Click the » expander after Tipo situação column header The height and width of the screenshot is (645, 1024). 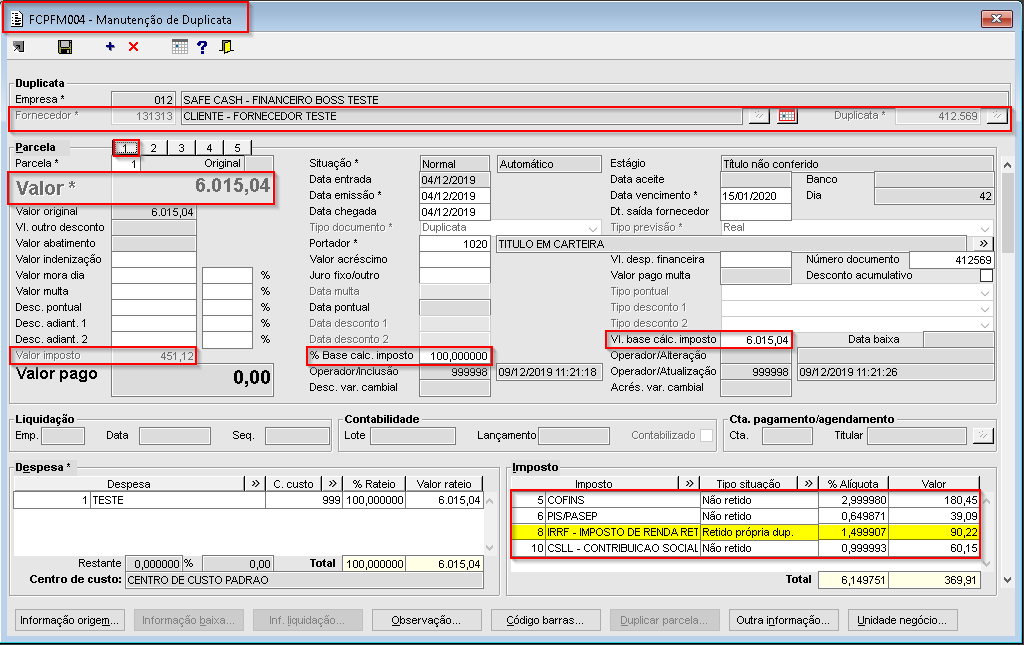point(808,484)
